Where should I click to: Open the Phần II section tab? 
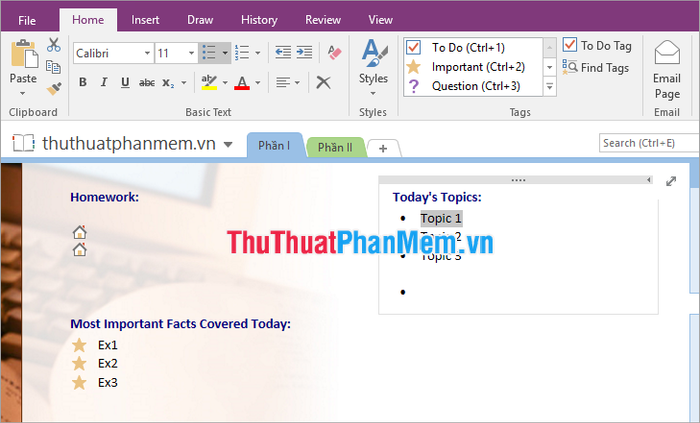335,147
